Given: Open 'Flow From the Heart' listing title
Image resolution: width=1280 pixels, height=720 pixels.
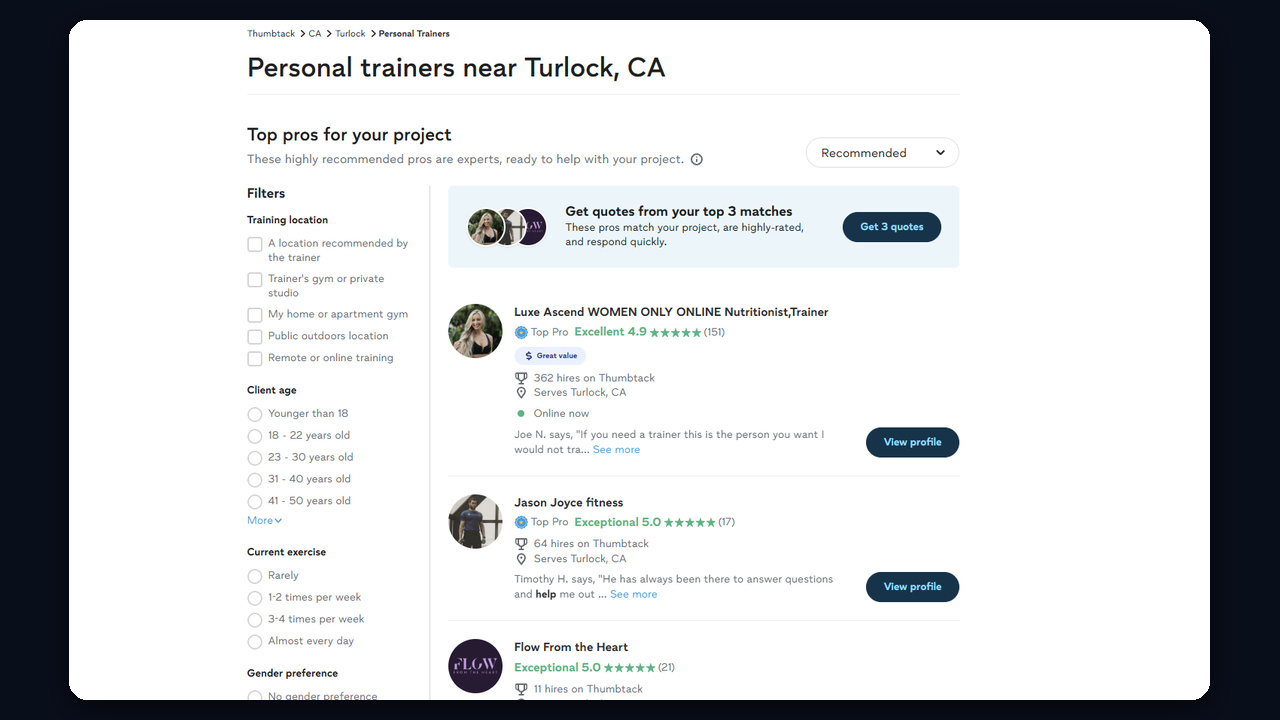Looking at the screenshot, I should (x=571, y=647).
